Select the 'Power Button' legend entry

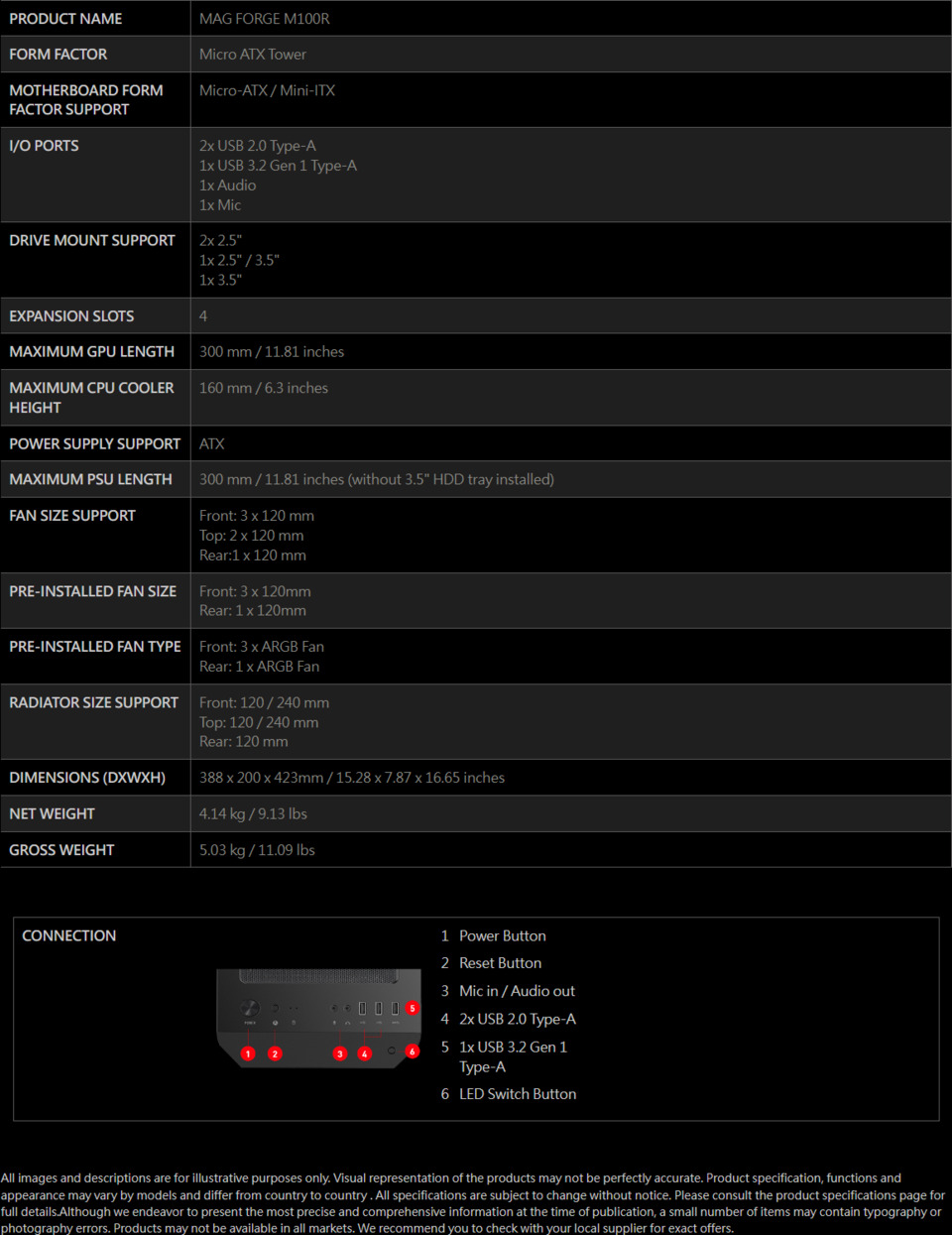click(x=502, y=935)
